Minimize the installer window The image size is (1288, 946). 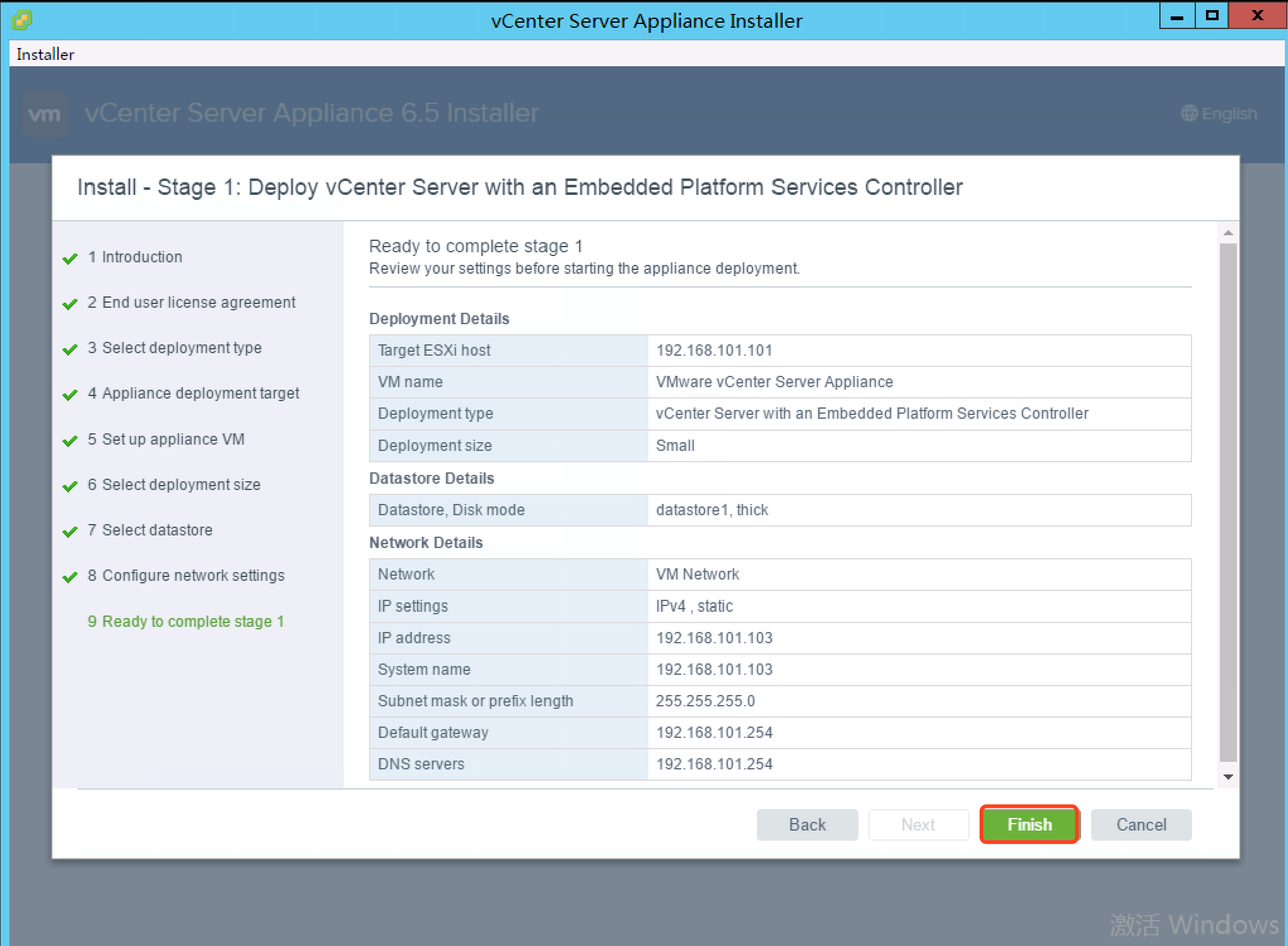1177,16
